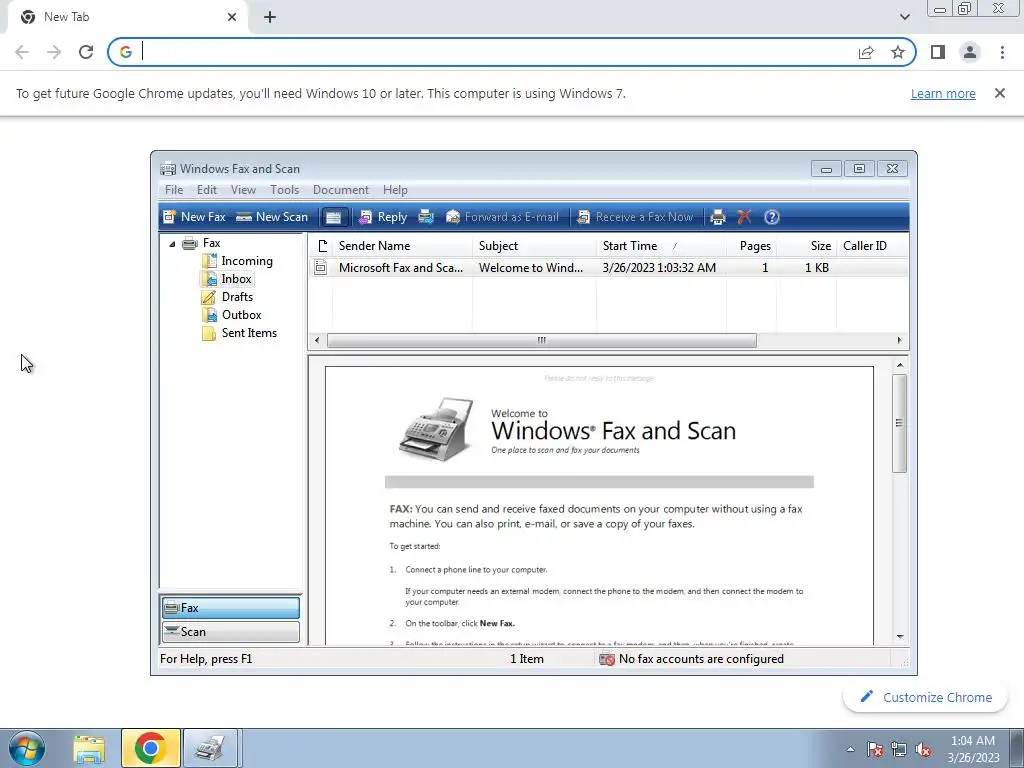This screenshot has width=1024, height=768.
Task: Open a new Chrome tab with plus
Action: coord(270,17)
